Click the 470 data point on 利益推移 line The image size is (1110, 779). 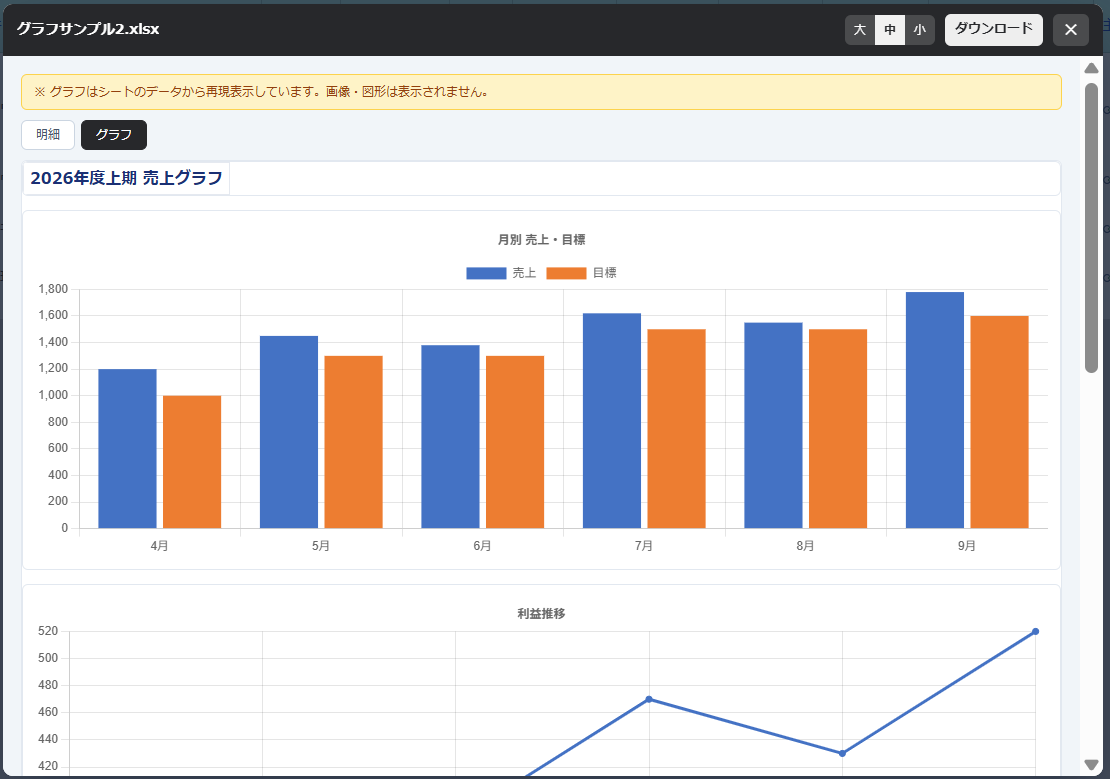click(648, 700)
